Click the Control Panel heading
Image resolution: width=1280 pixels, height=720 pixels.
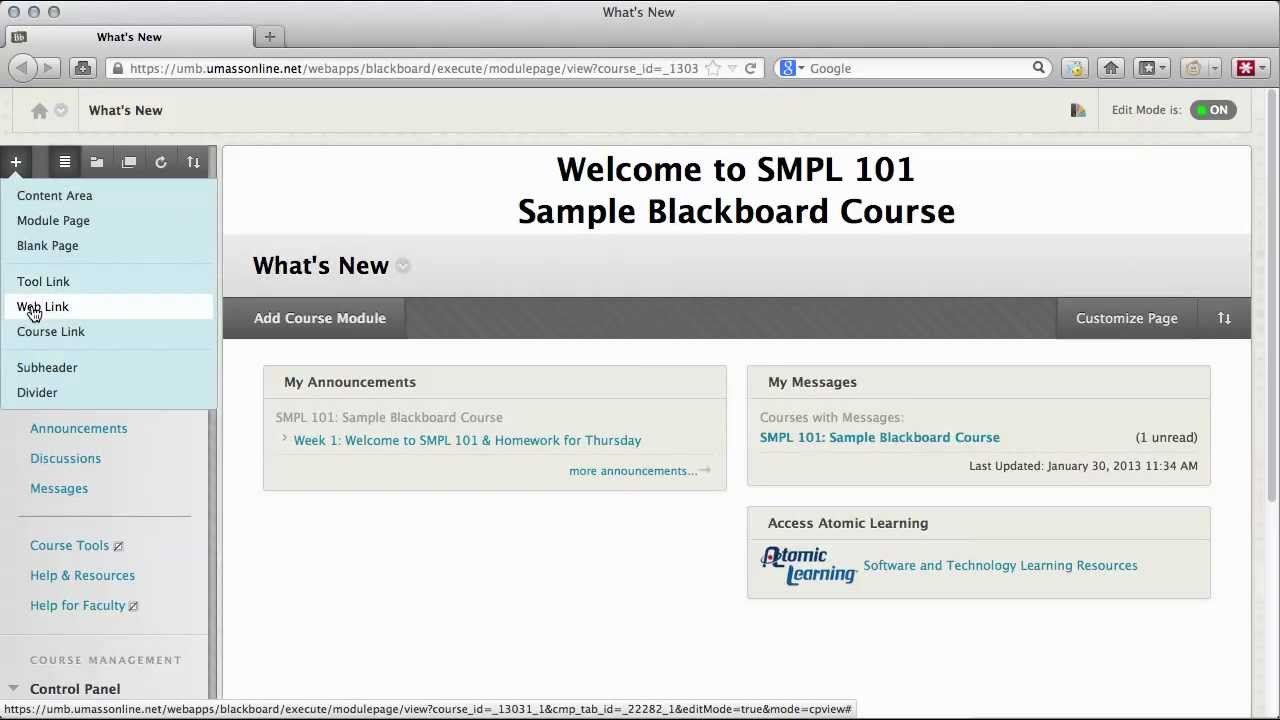coord(75,689)
